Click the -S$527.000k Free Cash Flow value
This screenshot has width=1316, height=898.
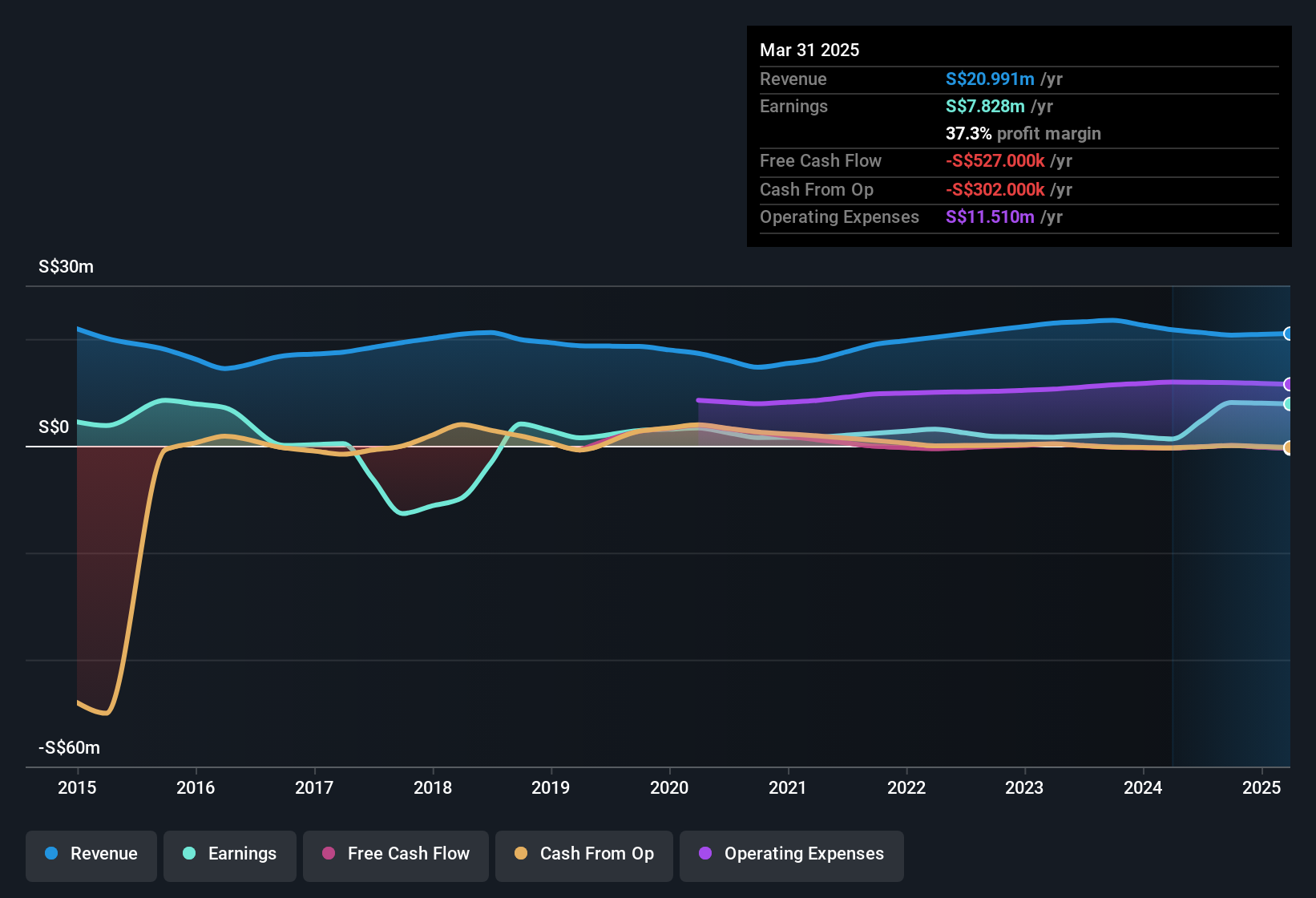tap(996, 160)
